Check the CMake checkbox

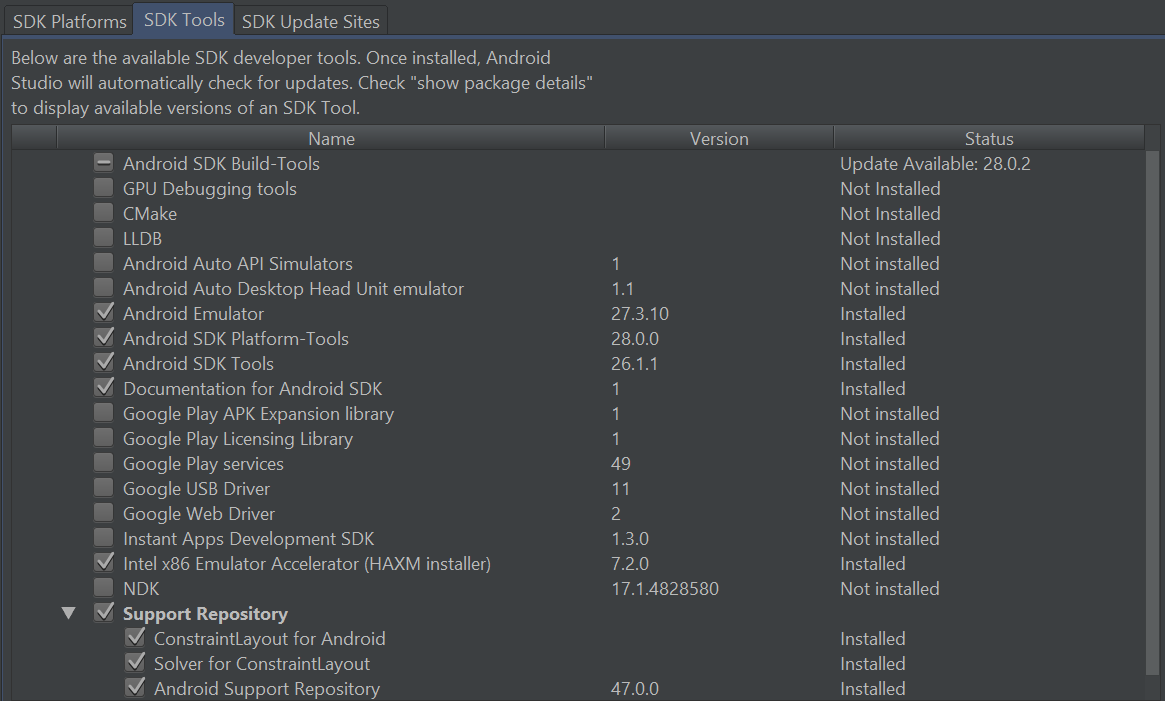pos(104,213)
